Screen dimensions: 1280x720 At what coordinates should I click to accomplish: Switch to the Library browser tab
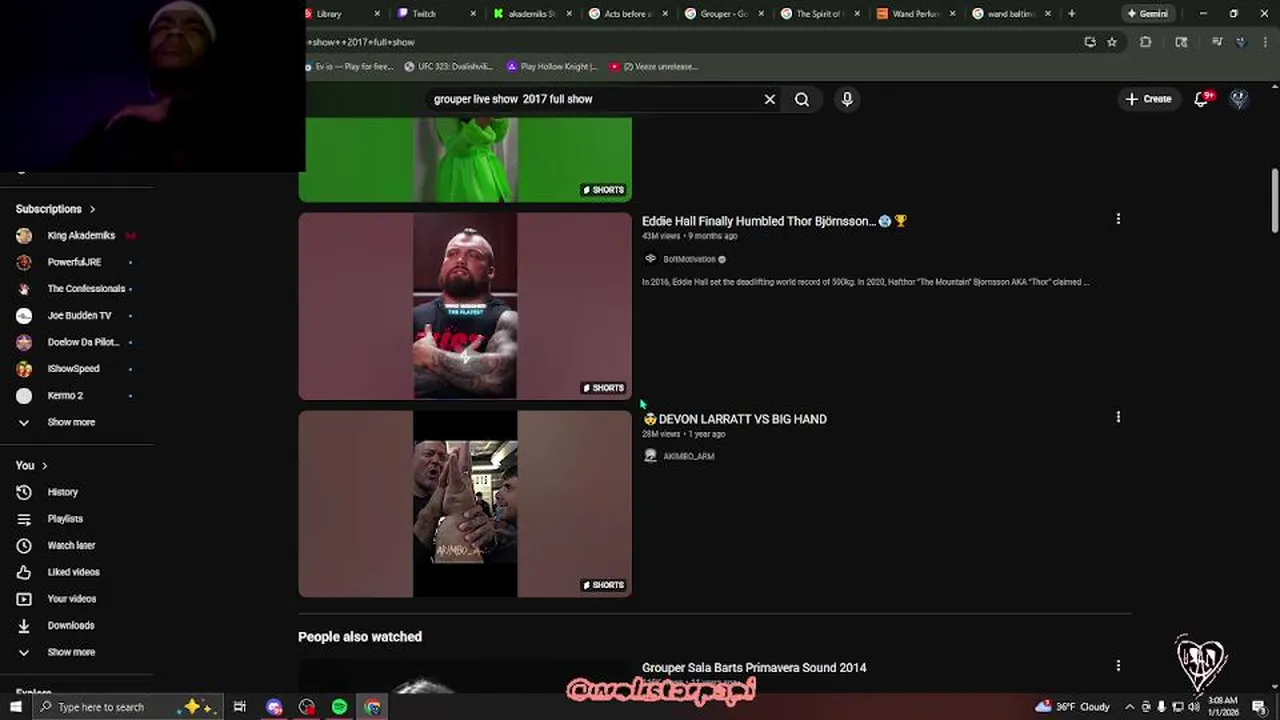[335, 14]
